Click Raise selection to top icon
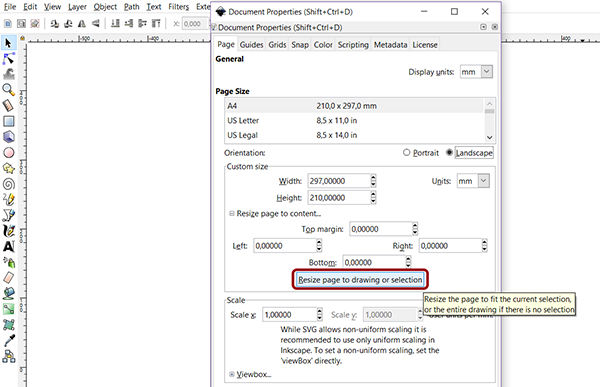Viewport: 600px width, 387px height. coord(156,24)
